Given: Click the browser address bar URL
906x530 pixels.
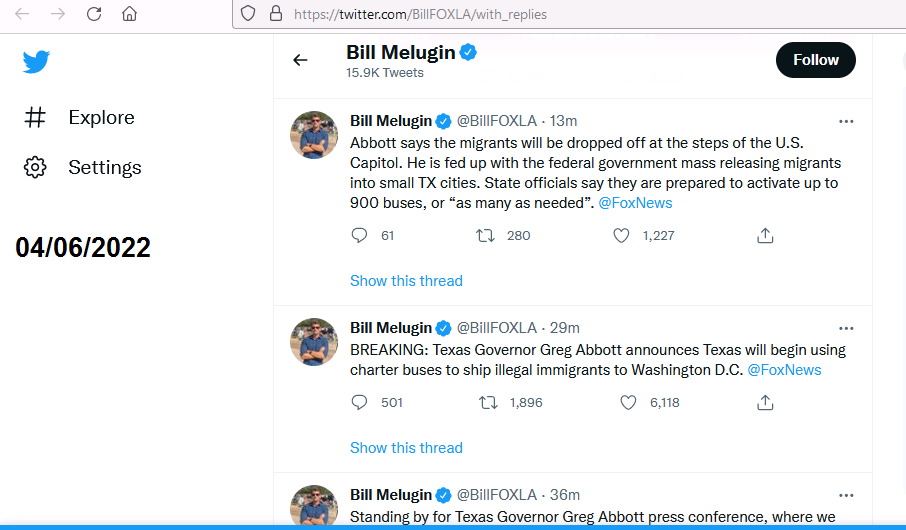Looking at the screenshot, I should pyautogui.click(x=420, y=15).
